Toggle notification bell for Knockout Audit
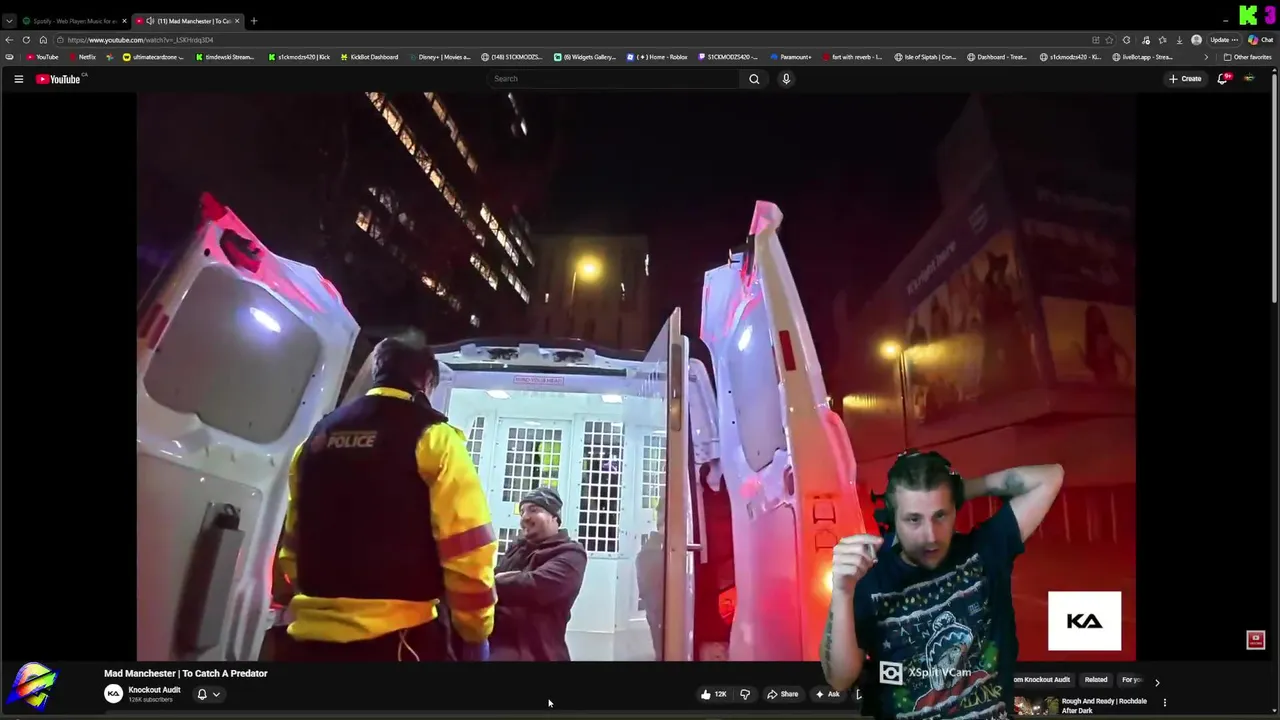This screenshot has height=720, width=1280. click(x=202, y=694)
